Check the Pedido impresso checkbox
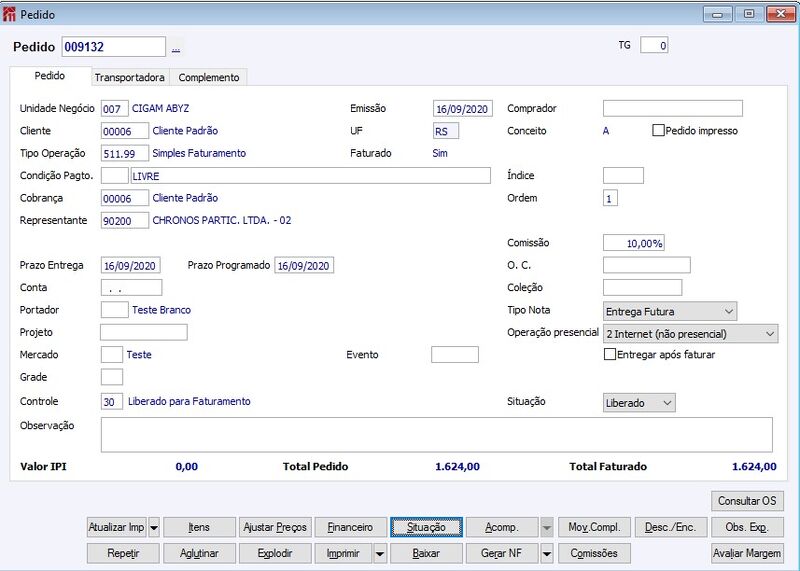800x571 pixels. point(658,131)
